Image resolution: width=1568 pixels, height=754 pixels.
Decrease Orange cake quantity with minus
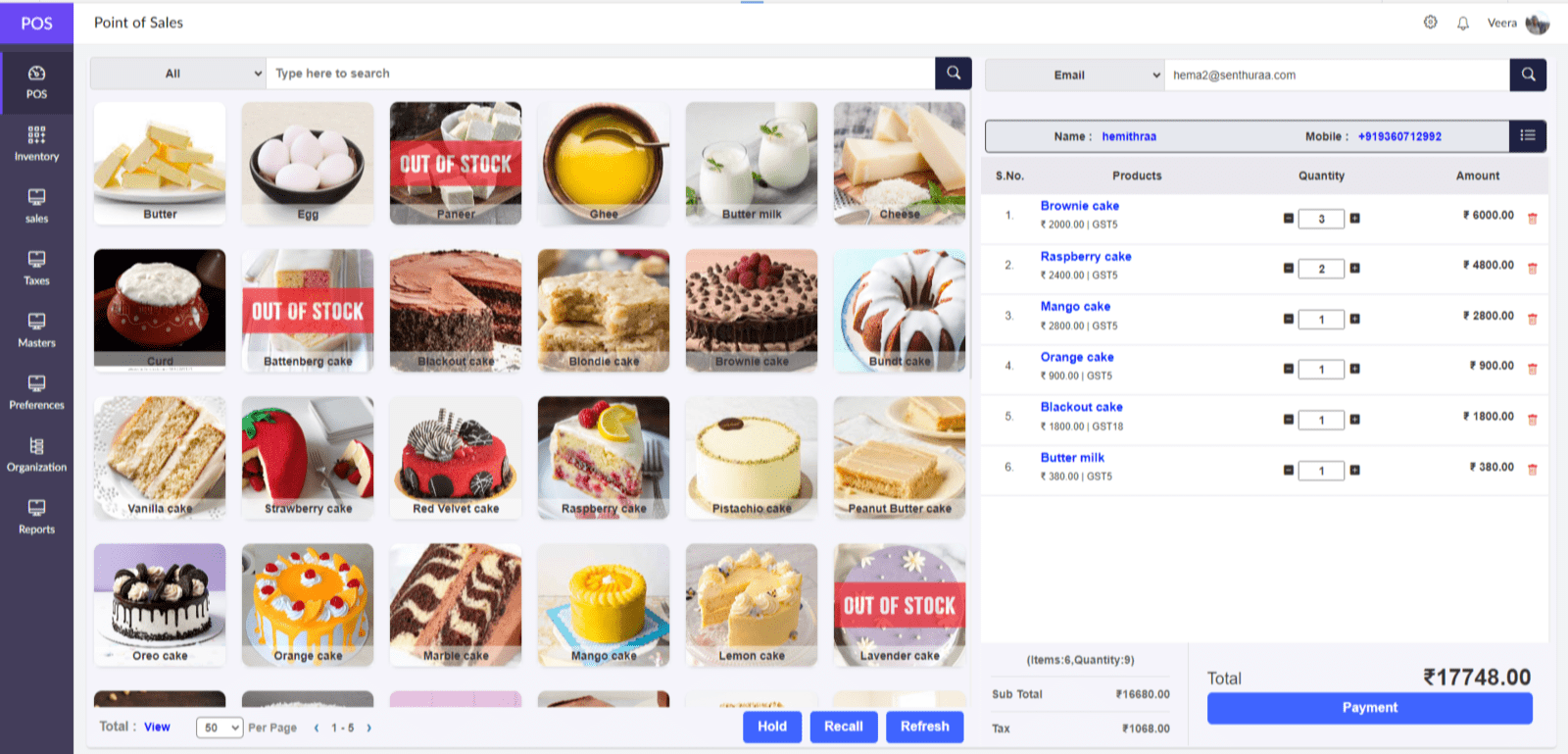pyautogui.click(x=1289, y=370)
